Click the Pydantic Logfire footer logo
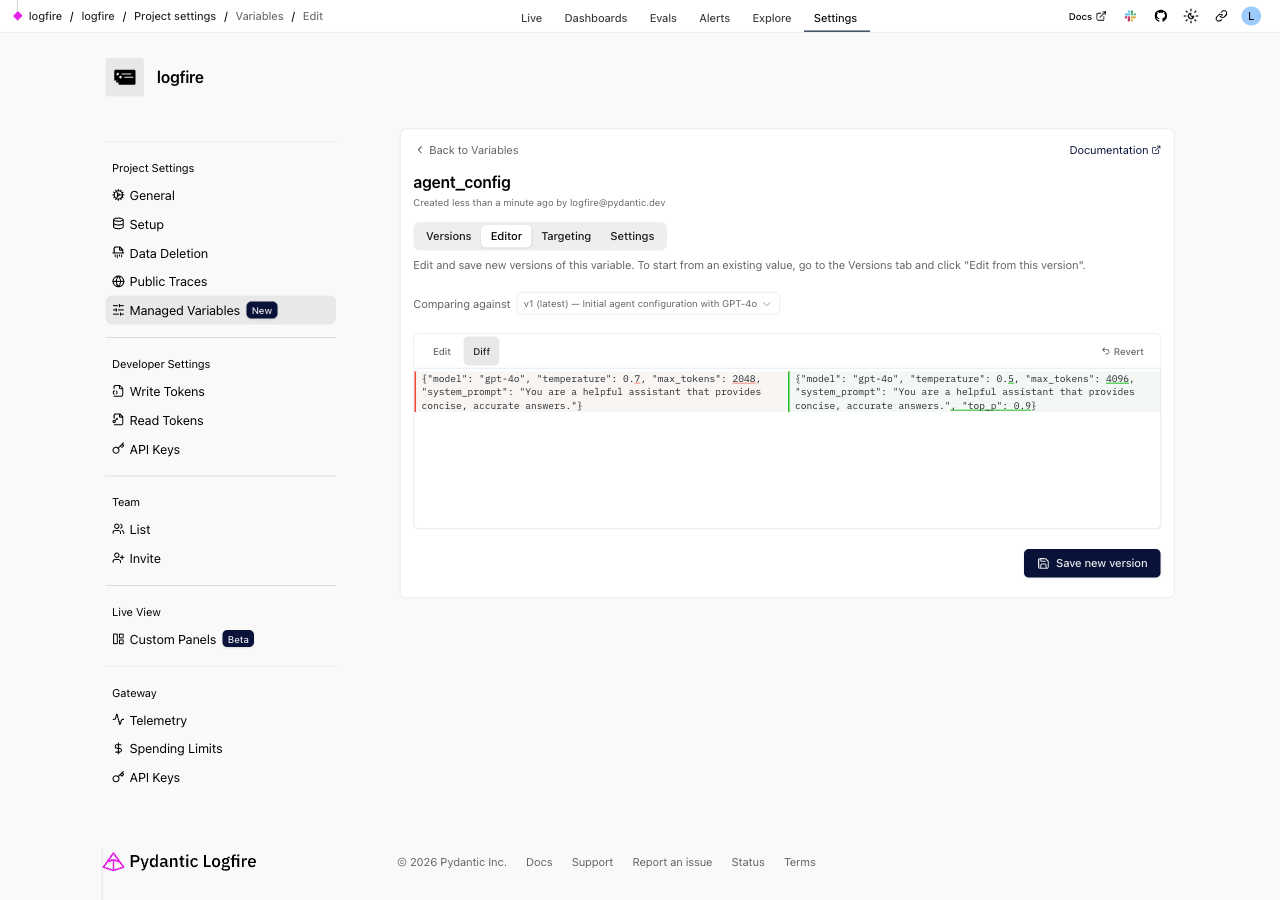This screenshot has height=900, width=1280. [x=180, y=862]
